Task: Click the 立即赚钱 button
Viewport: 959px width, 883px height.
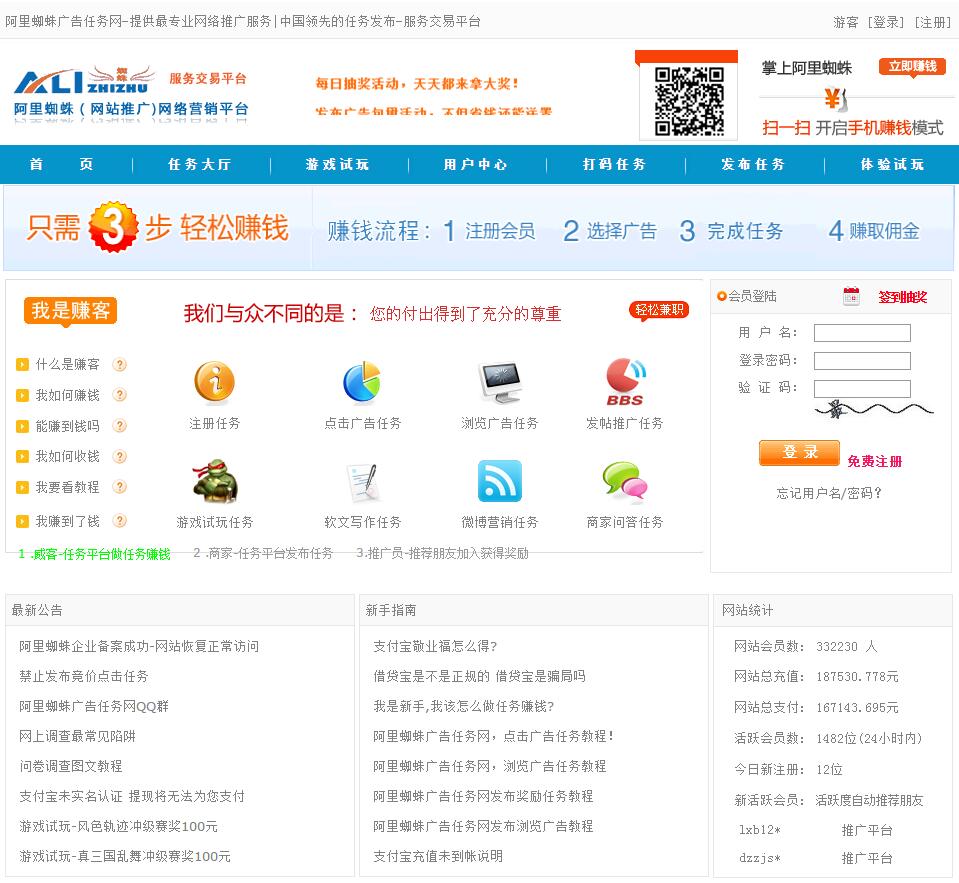Action: 913,66
